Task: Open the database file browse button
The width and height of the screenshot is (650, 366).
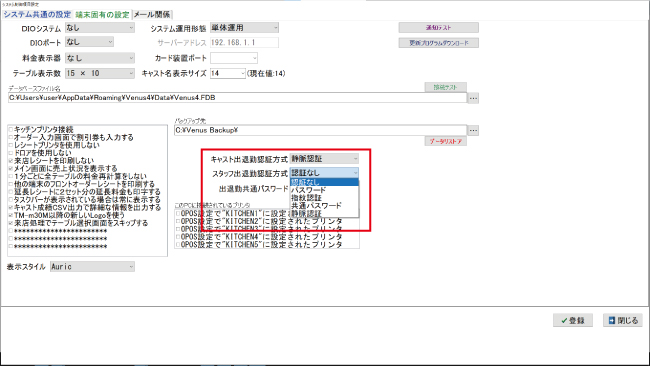Action: tap(473, 98)
